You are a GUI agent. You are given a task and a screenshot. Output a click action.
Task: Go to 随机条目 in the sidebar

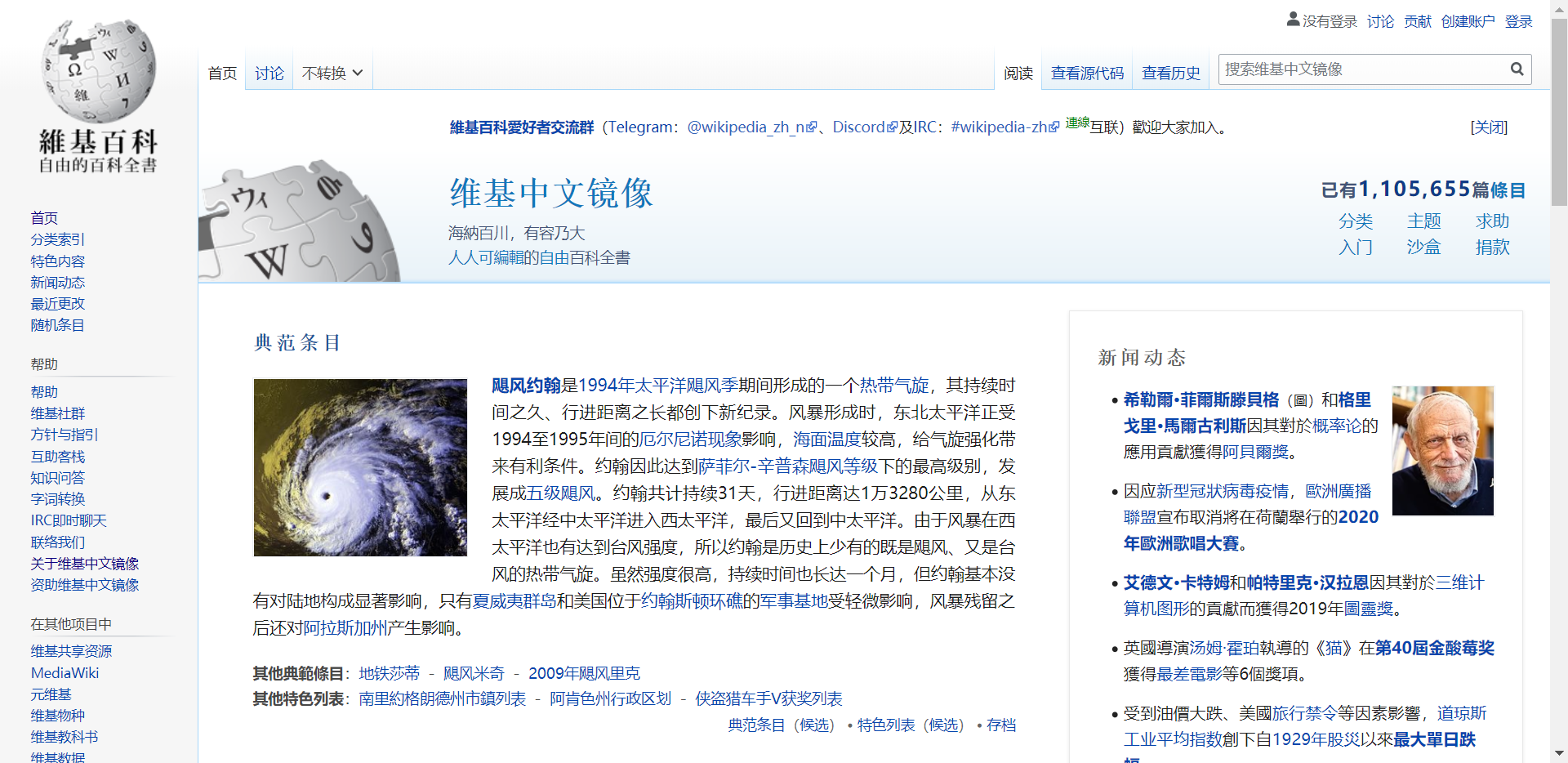57,325
